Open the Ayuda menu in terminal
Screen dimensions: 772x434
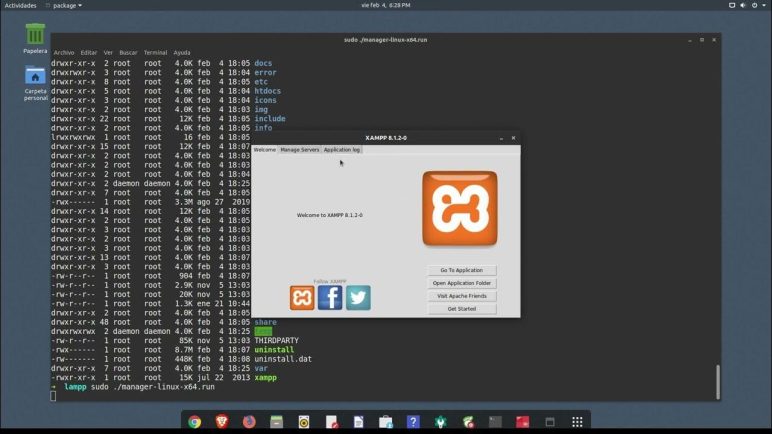click(182, 53)
